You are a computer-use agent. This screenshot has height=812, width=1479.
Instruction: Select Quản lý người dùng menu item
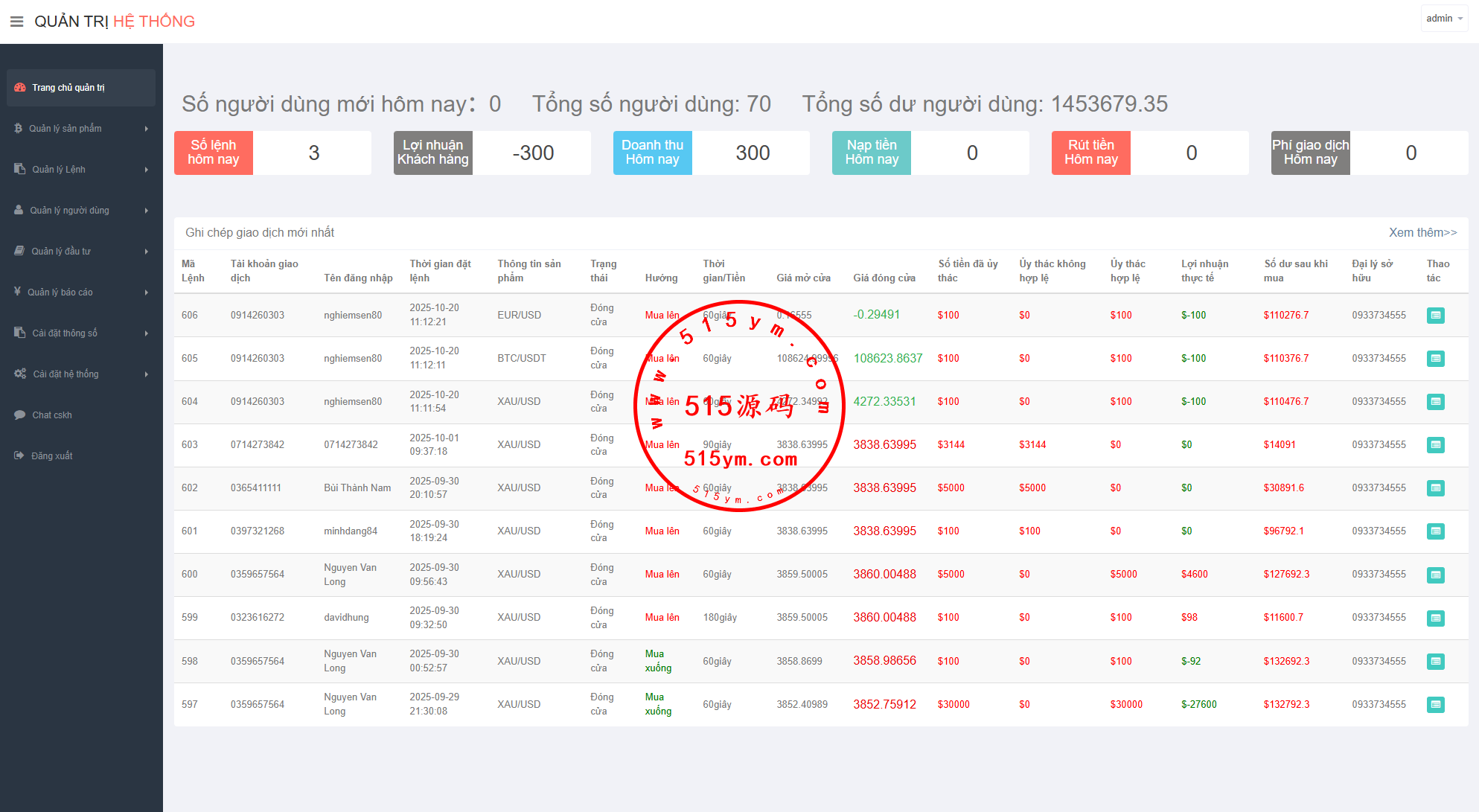[x=69, y=211]
